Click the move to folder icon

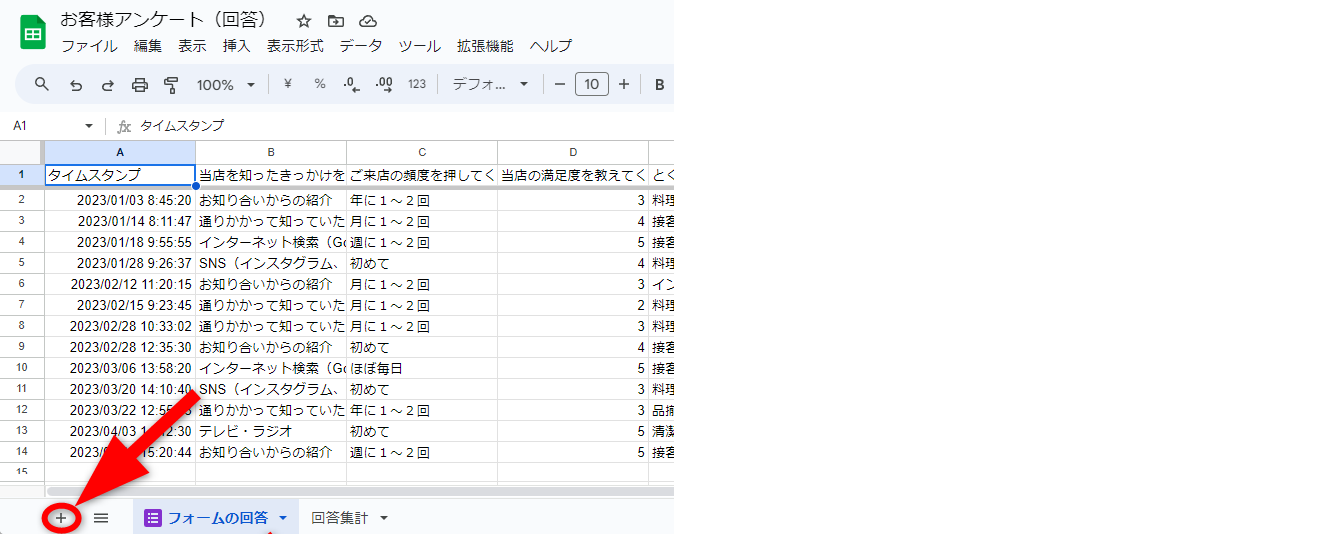point(336,21)
